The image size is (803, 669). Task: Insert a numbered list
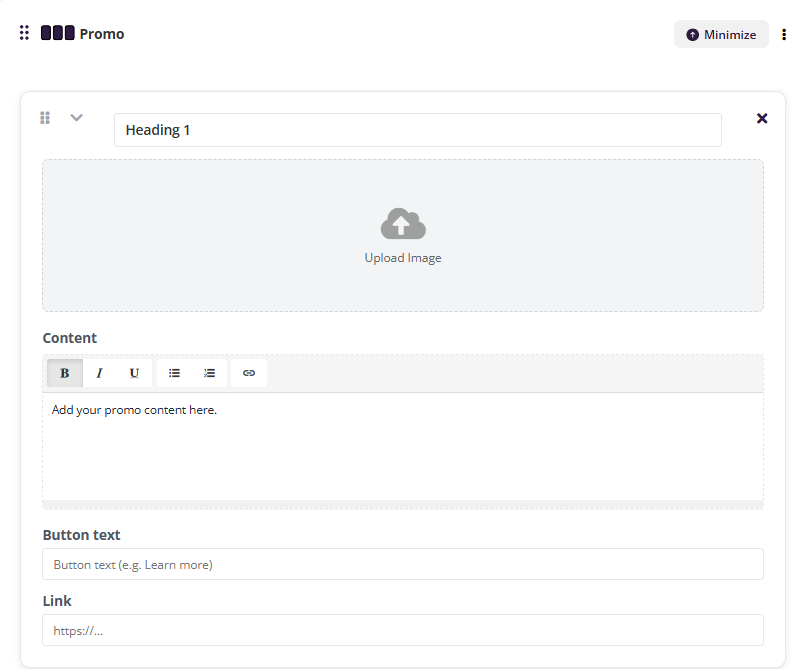(209, 373)
